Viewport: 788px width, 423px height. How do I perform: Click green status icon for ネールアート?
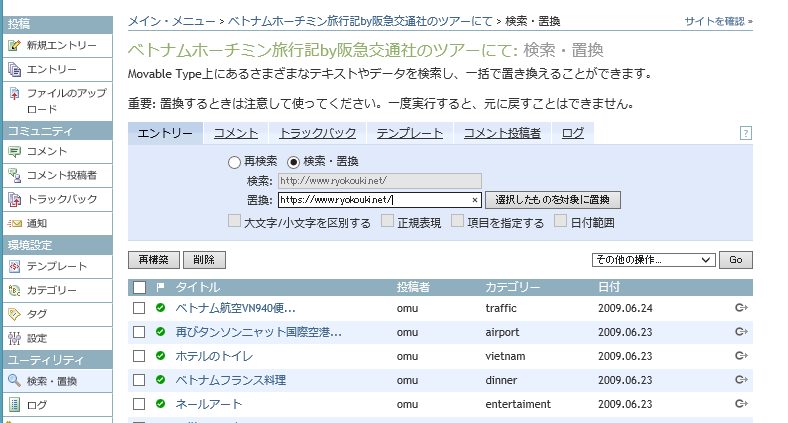[160, 403]
